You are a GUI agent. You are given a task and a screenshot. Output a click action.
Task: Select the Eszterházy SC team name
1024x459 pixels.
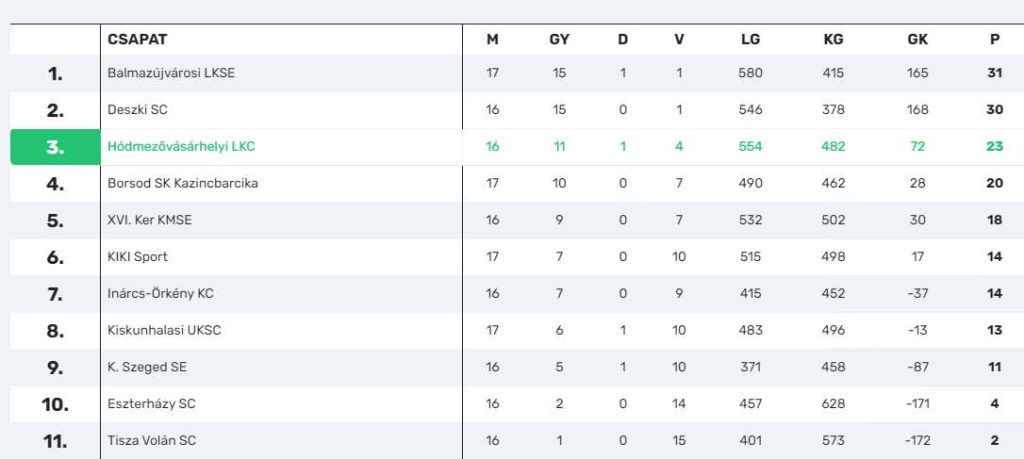point(152,404)
